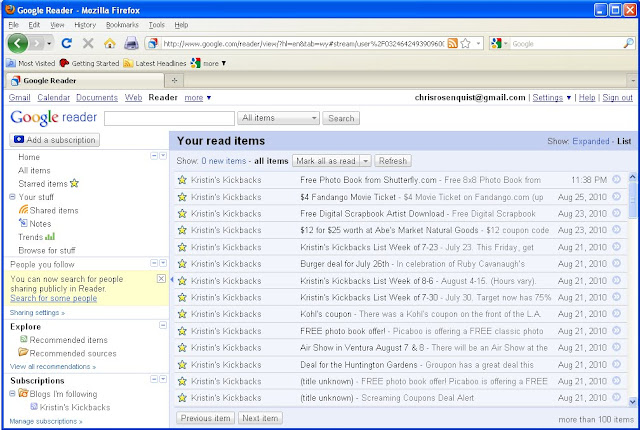The width and height of the screenshot is (640, 430).
Task: Click the scrollbar down arrow of items list
Action: [633, 402]
